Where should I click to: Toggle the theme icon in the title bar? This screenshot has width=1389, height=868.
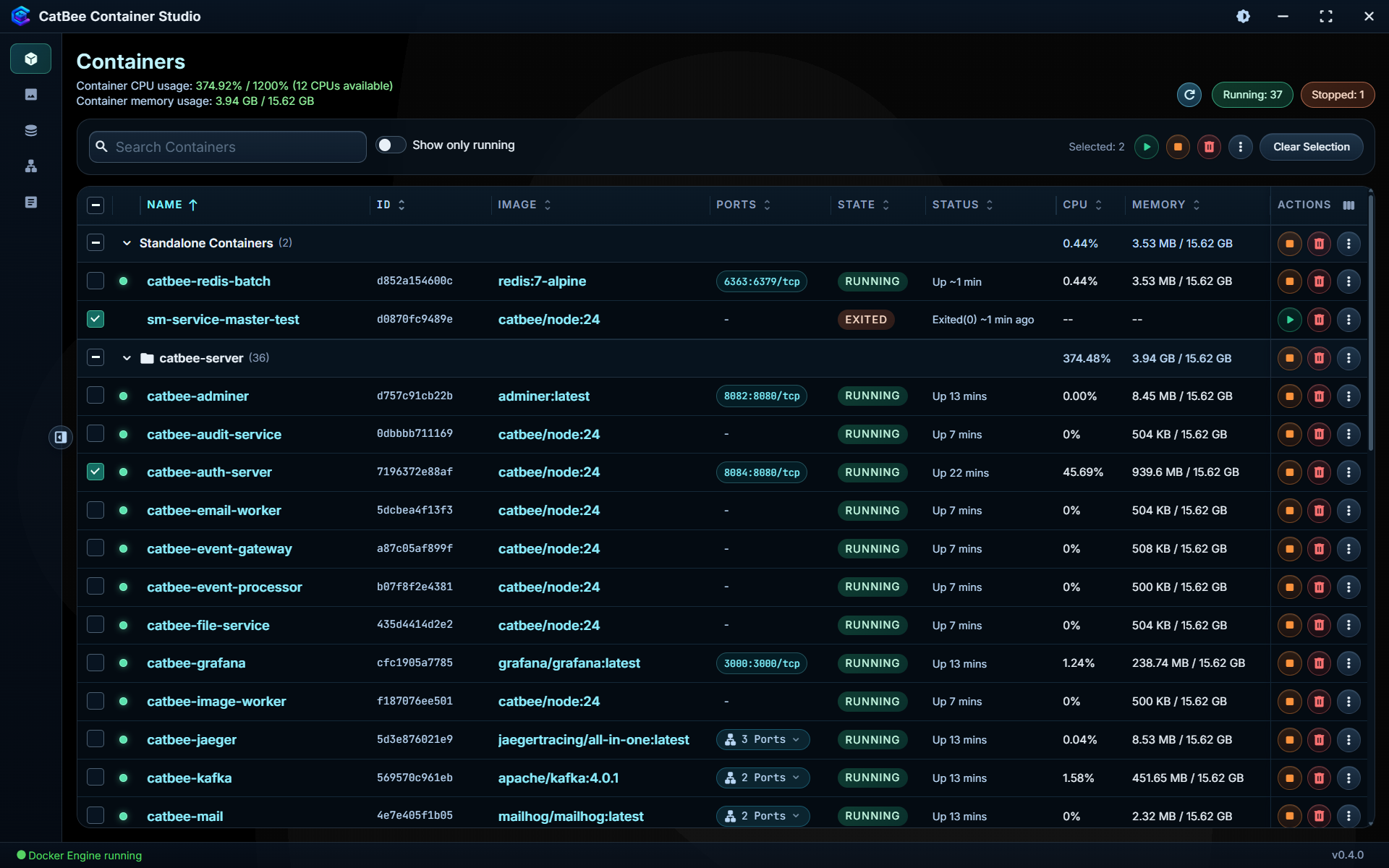point(1243,16)
